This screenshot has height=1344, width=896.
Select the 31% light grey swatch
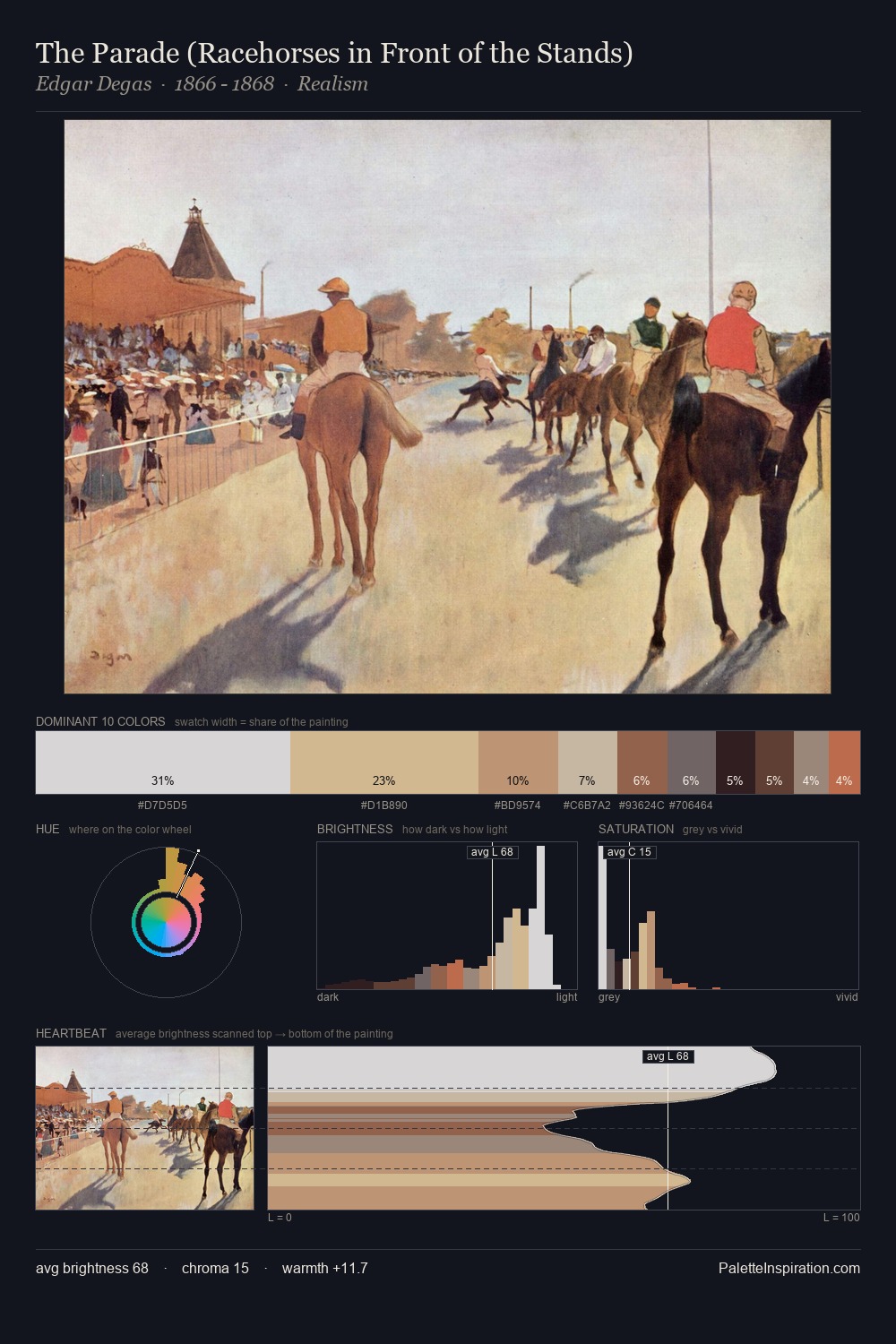click(163, 762)
